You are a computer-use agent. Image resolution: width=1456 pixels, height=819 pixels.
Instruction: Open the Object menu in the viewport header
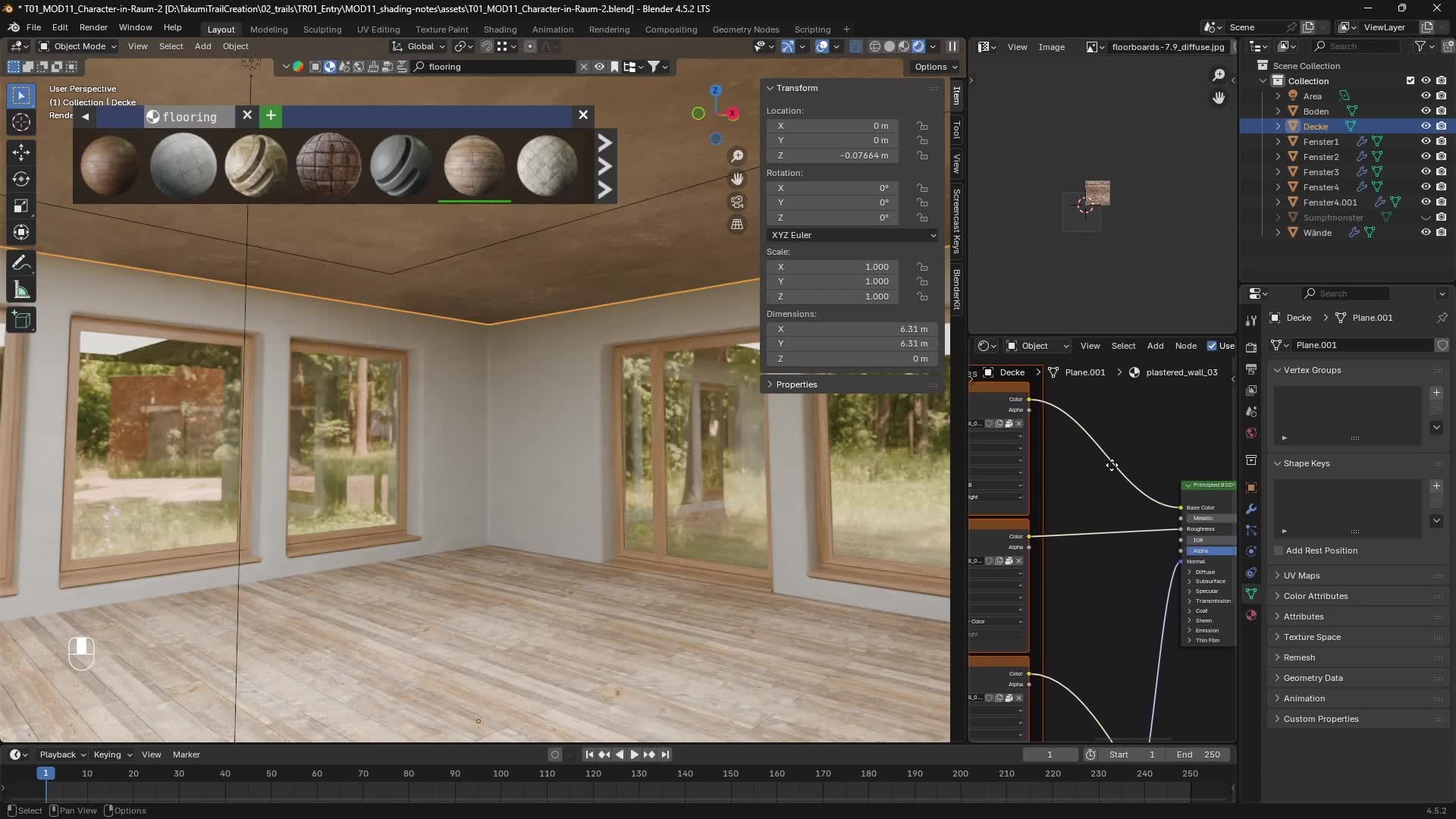tap(235, 46)
